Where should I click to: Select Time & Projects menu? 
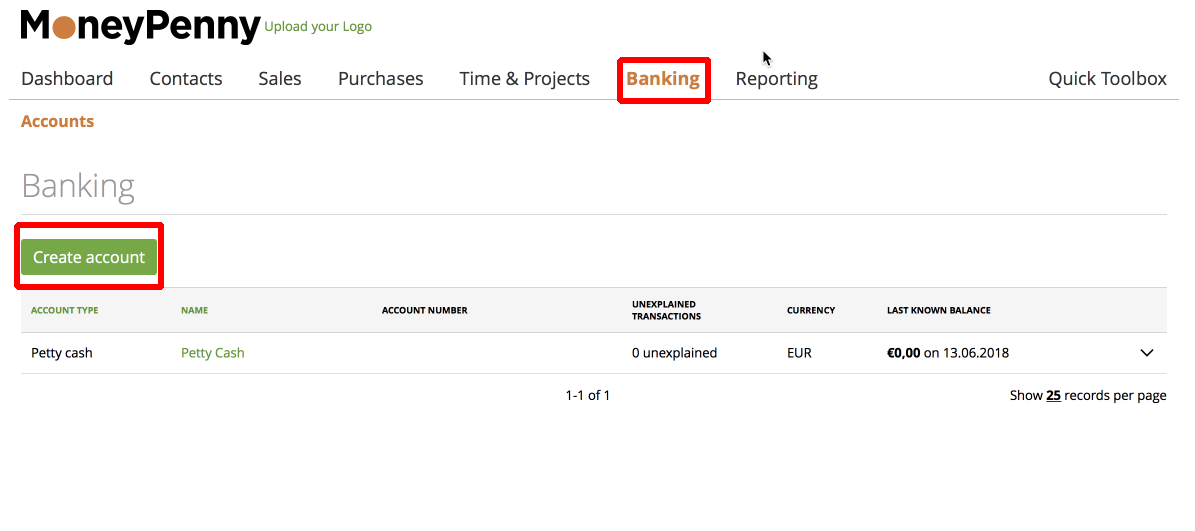(524, 78)
